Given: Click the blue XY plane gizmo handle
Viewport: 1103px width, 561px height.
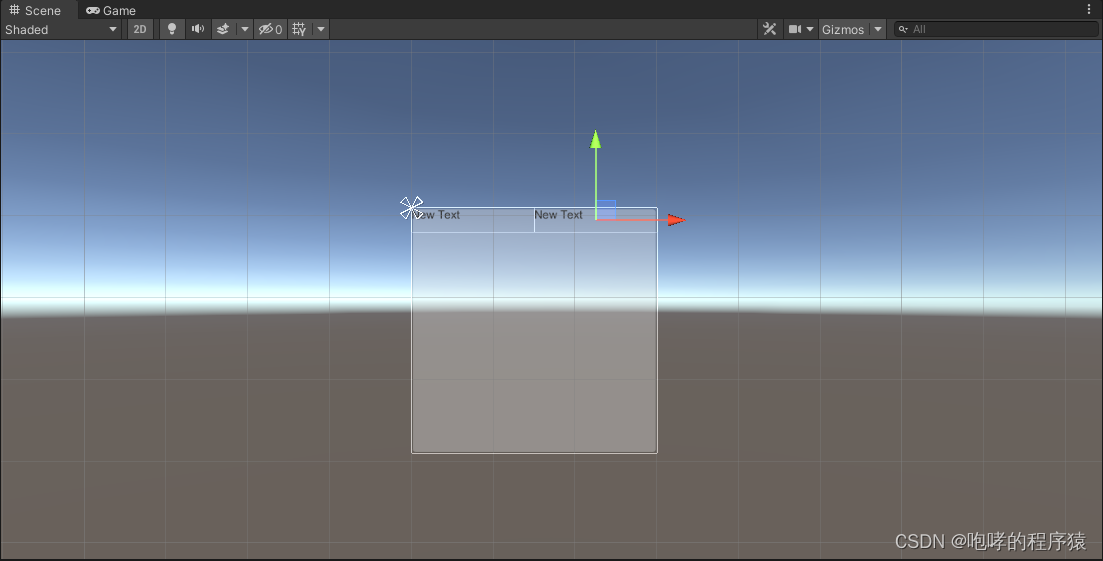Looking at the screenshot, I should tap(606, 209).
